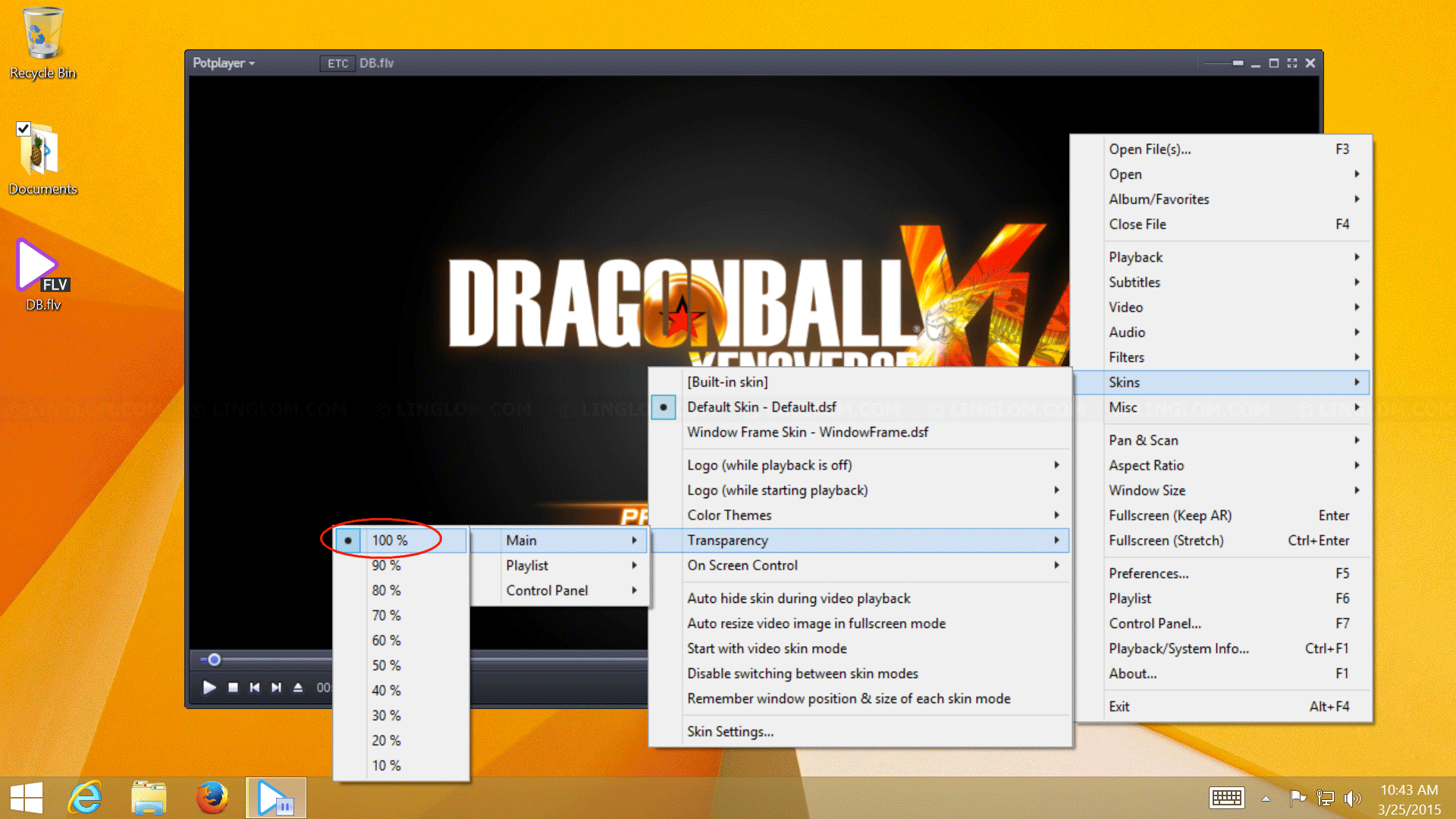Choose Window Frame Skin - WindowFrame.dsf

pos(860,432)
